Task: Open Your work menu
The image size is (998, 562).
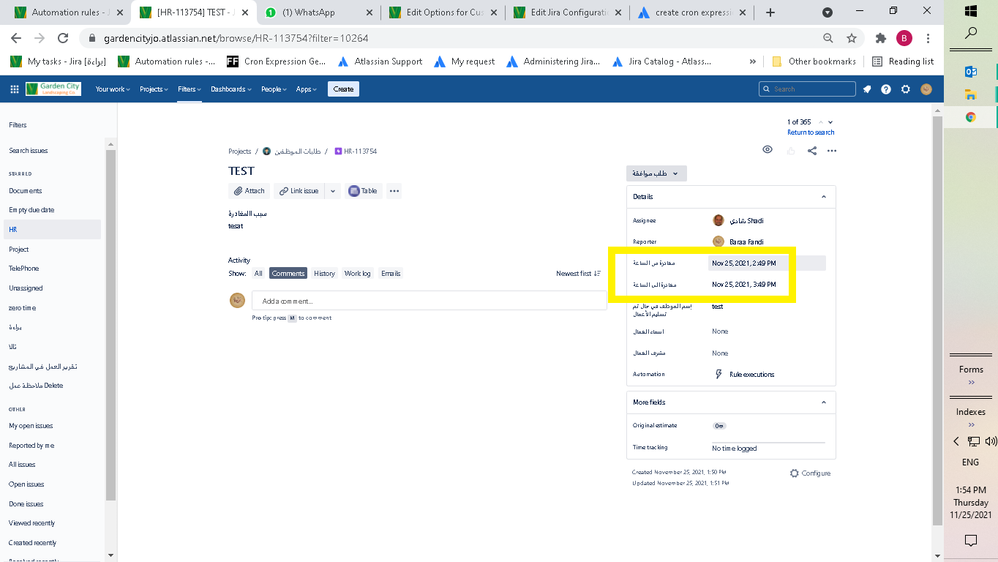Action: tap(113, 89)
